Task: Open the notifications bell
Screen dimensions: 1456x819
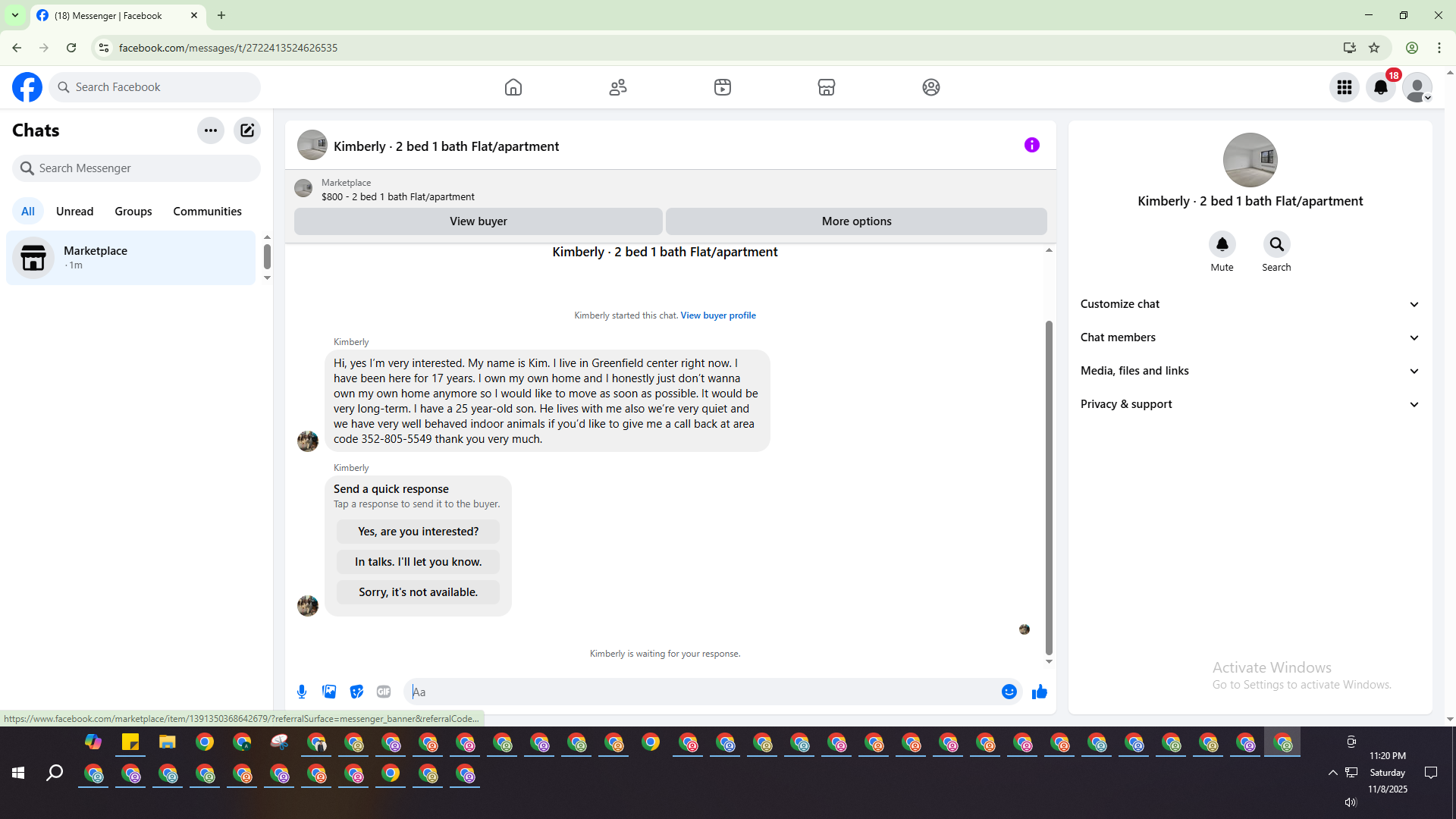Action: [1380, 87]
